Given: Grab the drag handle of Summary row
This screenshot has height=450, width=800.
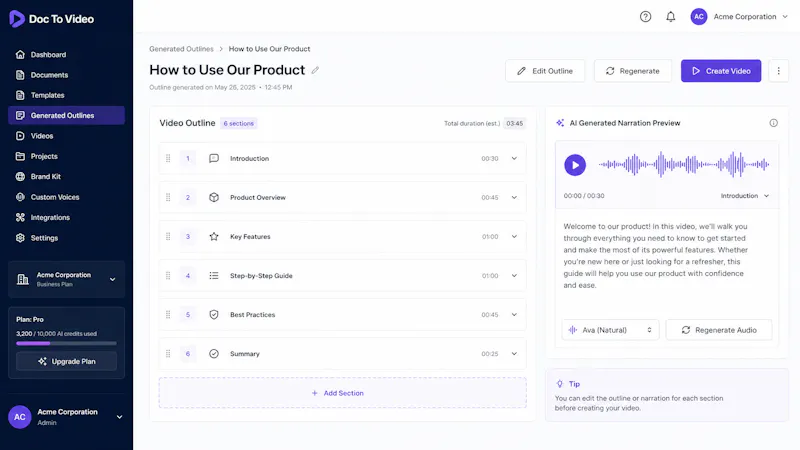Looking at the screenshot, I should (x=168, y=354).
